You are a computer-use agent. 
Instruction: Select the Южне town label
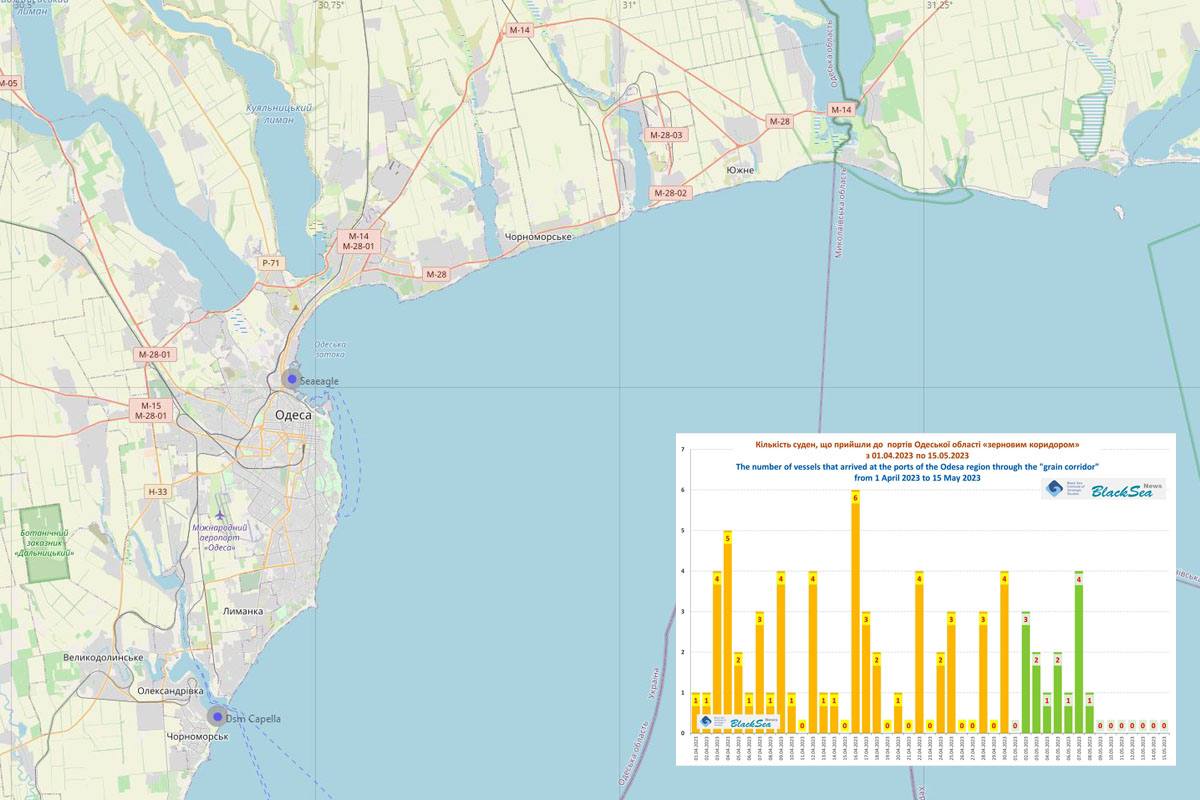(741, 171)
